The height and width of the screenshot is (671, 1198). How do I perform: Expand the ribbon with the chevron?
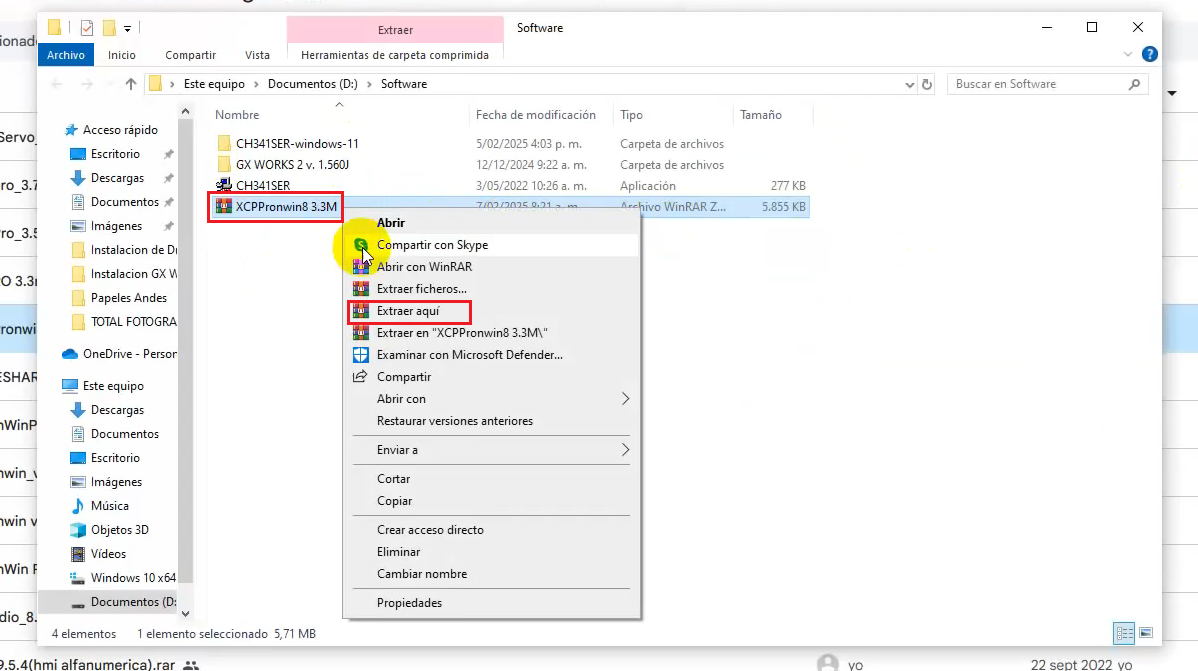pos(1128,54)
